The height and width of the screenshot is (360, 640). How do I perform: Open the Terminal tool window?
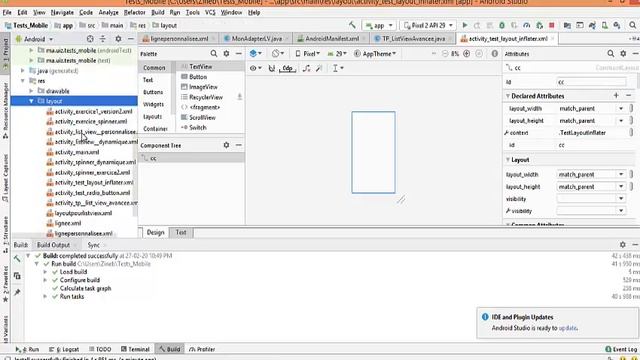pos(136,349)
